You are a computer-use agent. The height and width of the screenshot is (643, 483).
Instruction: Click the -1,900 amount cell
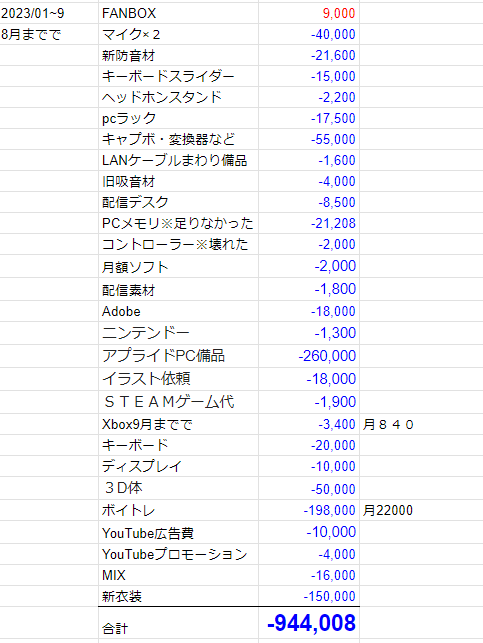point(309,402)
